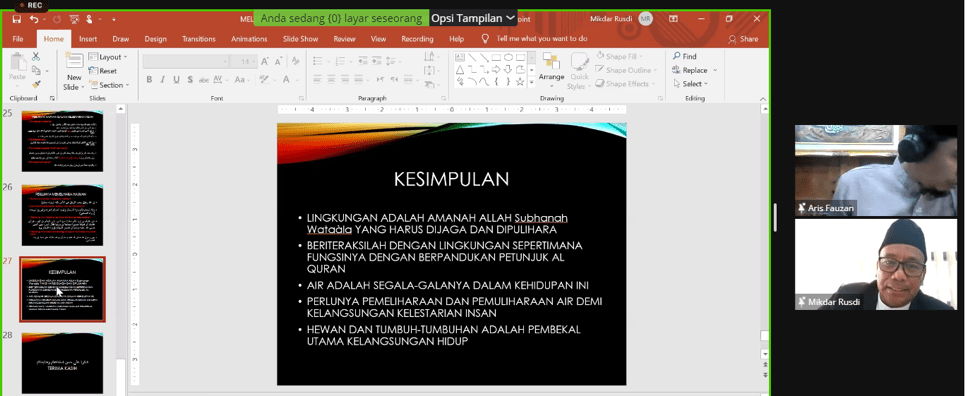Select the New Slide icon

74,62
